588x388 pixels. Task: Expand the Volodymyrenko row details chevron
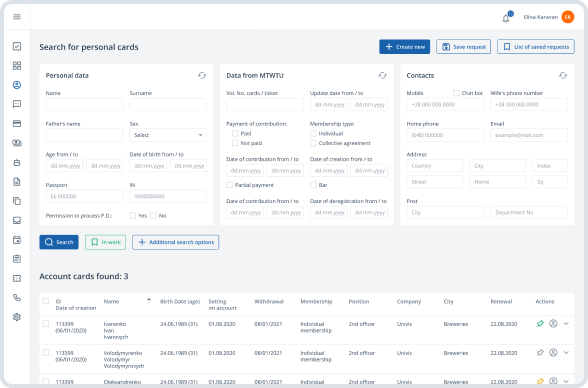tap(566, 352)
